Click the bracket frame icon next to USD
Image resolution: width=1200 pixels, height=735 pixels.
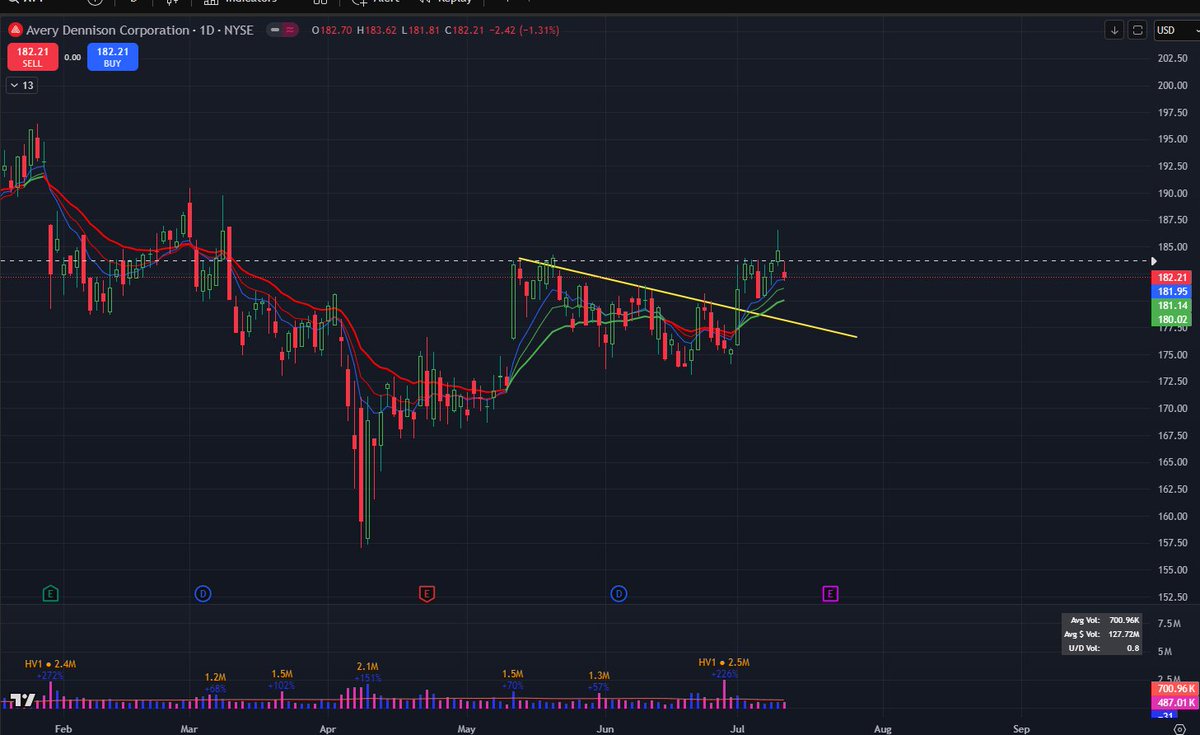pyautogui.click(x=1137, y=30)
